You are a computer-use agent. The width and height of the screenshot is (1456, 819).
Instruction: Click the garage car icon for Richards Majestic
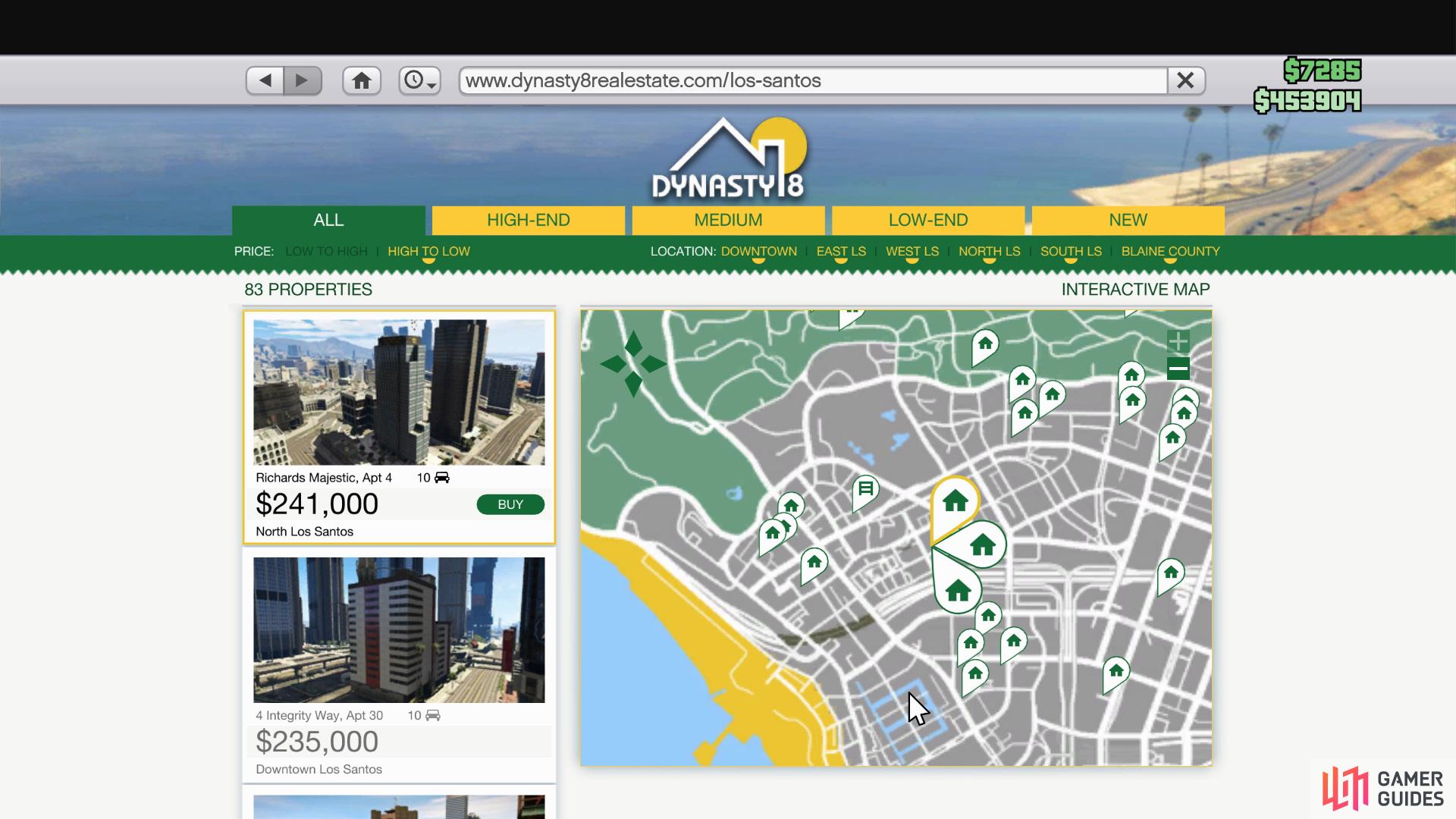(441, 478)
